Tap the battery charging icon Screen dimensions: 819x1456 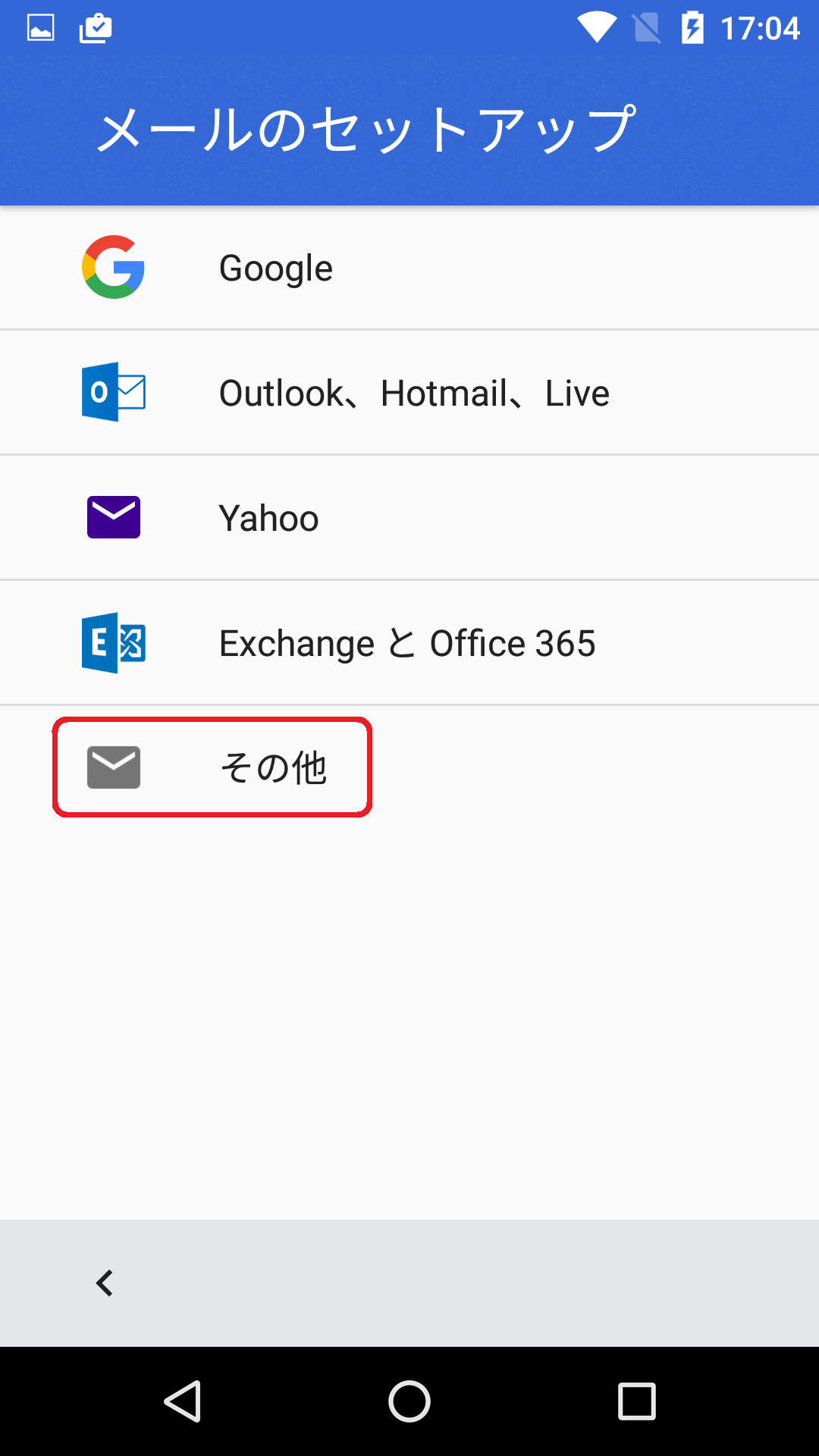tap(692, 28)
